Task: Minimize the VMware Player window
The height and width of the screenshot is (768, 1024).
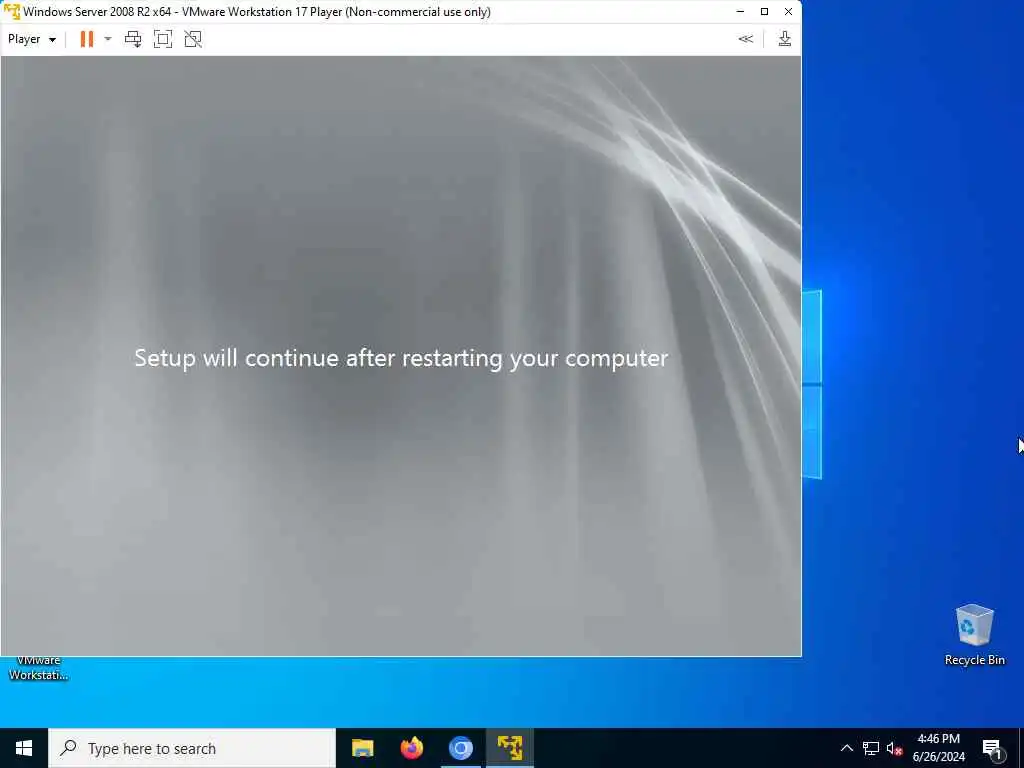Action: pyautogui.click(x=740, y=12)
